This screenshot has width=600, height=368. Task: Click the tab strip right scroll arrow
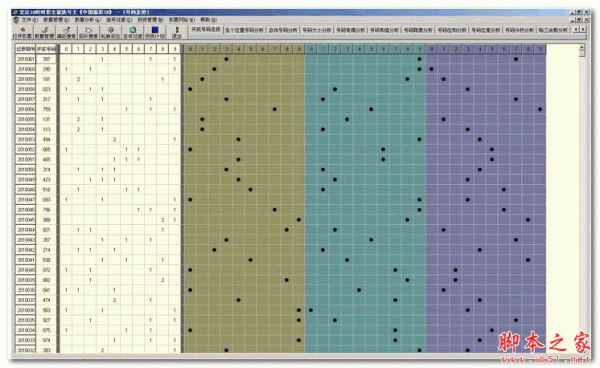(583, 29)
